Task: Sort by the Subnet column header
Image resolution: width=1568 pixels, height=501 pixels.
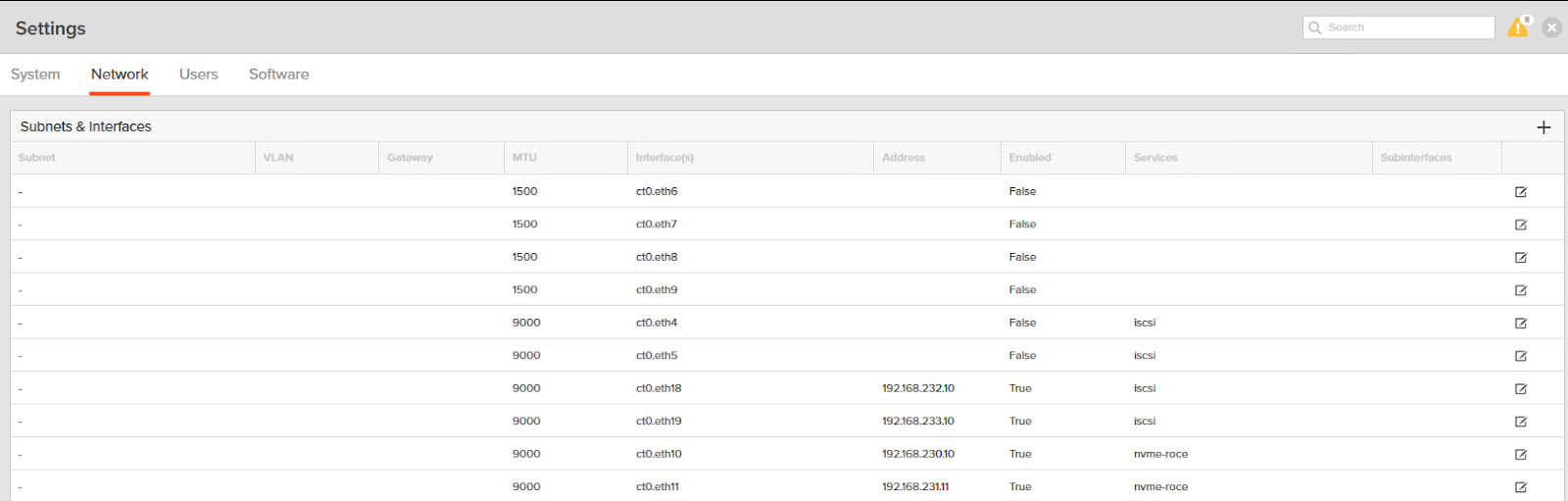Action: pos(37,158)
